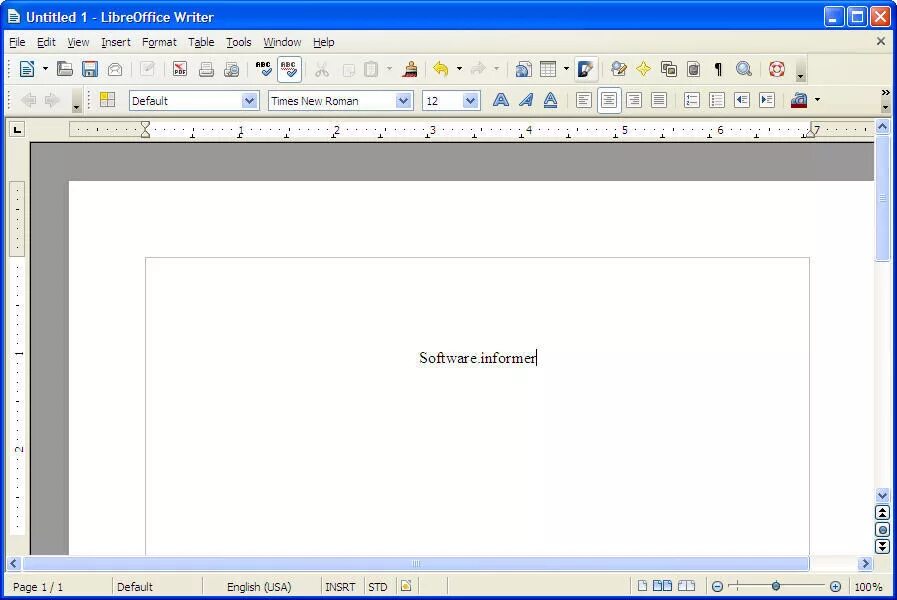Open the font size 12 dropdown
This screenshot has width=897, height=600.
(x=470, y=101)
